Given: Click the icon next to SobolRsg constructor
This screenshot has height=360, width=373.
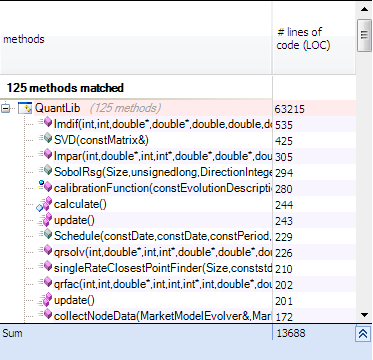Looking at the screenshot, I should click(x=45, y=171).
